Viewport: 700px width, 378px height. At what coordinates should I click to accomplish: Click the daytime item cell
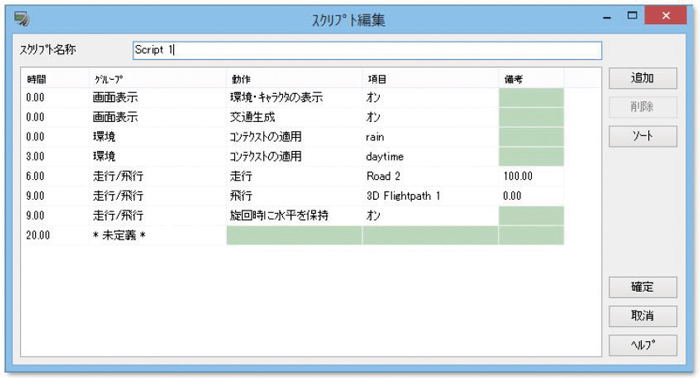[x=430, y=156]
